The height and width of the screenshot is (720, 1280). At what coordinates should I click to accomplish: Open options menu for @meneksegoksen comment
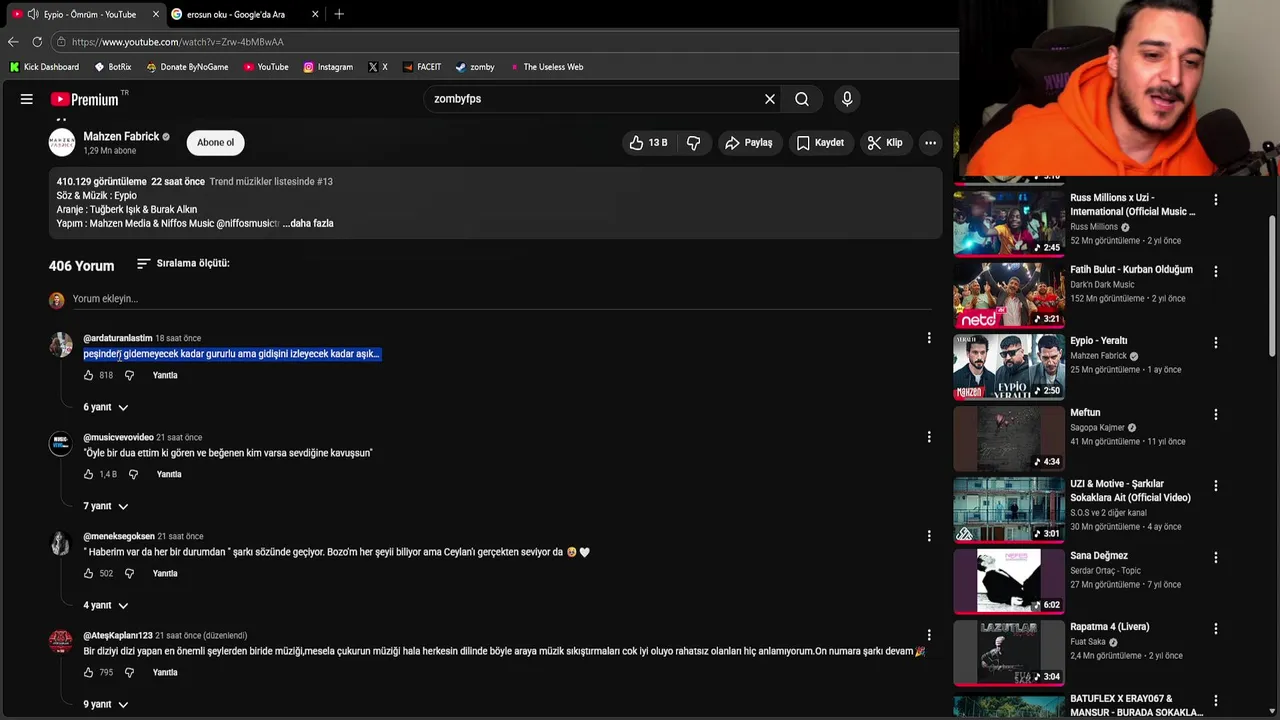pyautogui.click(x=929, y=536)
